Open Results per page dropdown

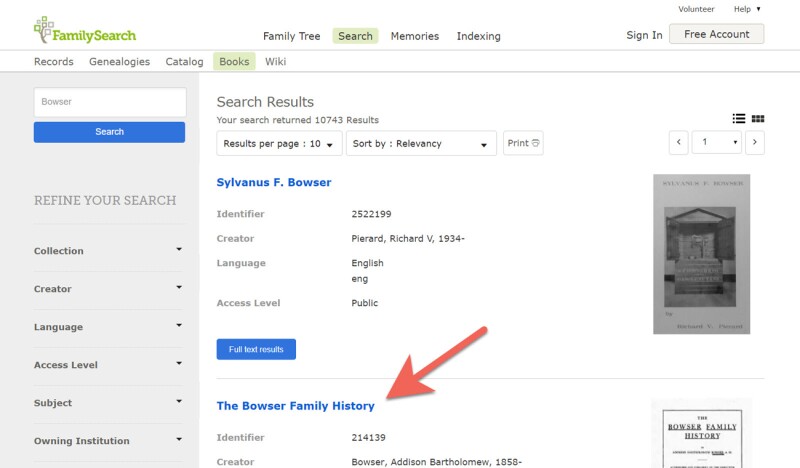[x=279, y=143]
